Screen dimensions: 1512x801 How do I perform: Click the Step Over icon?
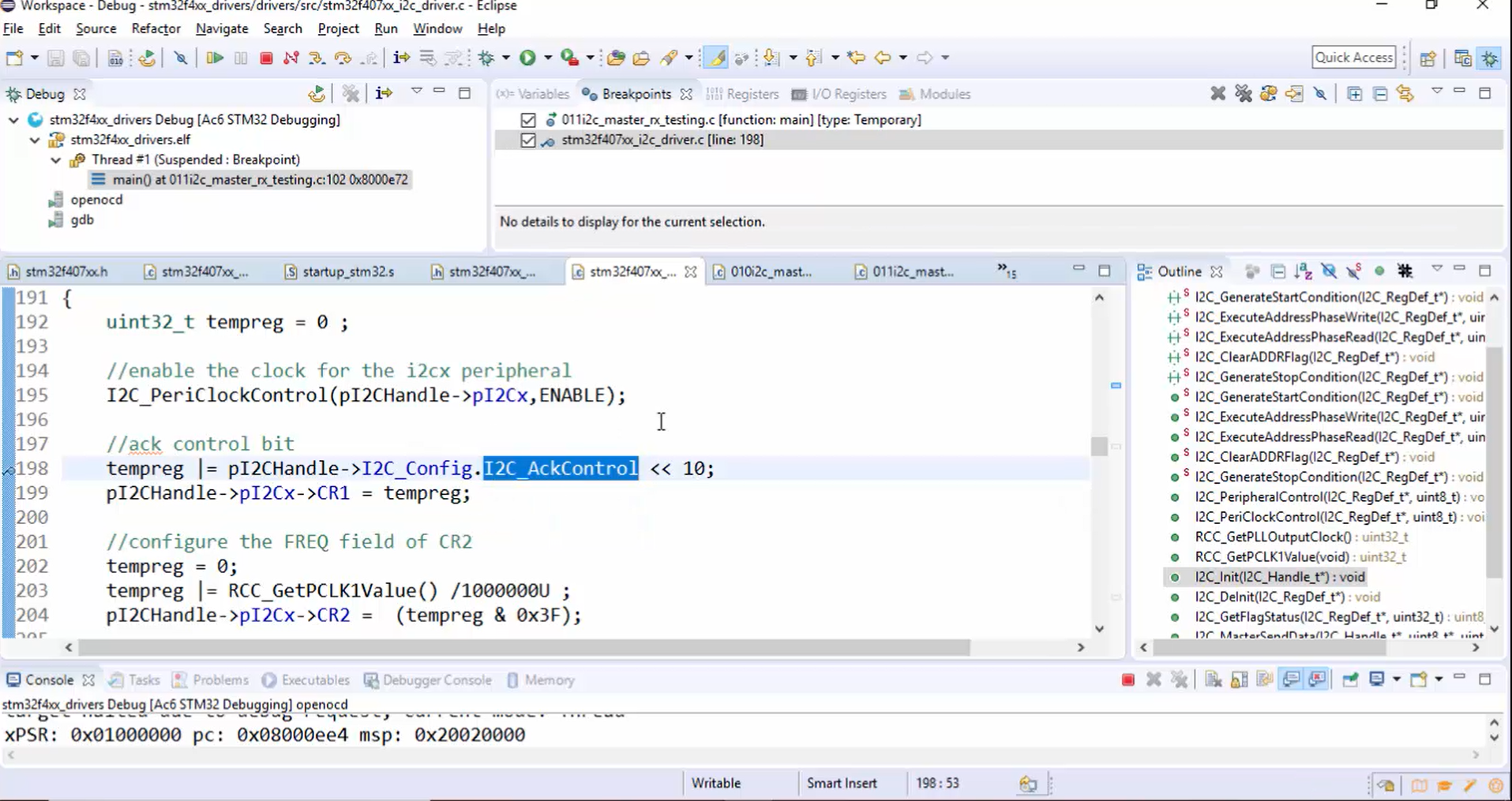point(343,58)
